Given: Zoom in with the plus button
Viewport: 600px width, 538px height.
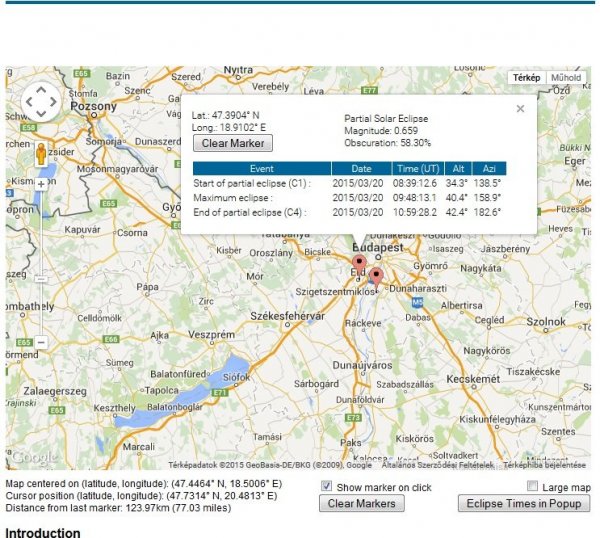Looking at the screenshot, I should [x=41, y=184].
